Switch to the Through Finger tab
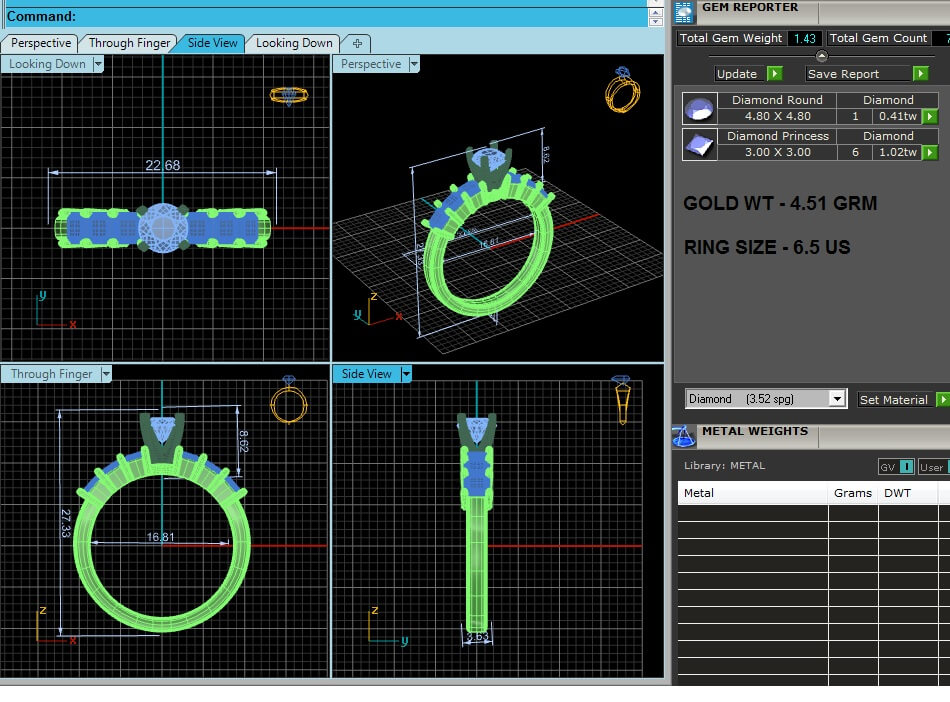The height and width of the screenshot is (702, 950). click(129, 43)
